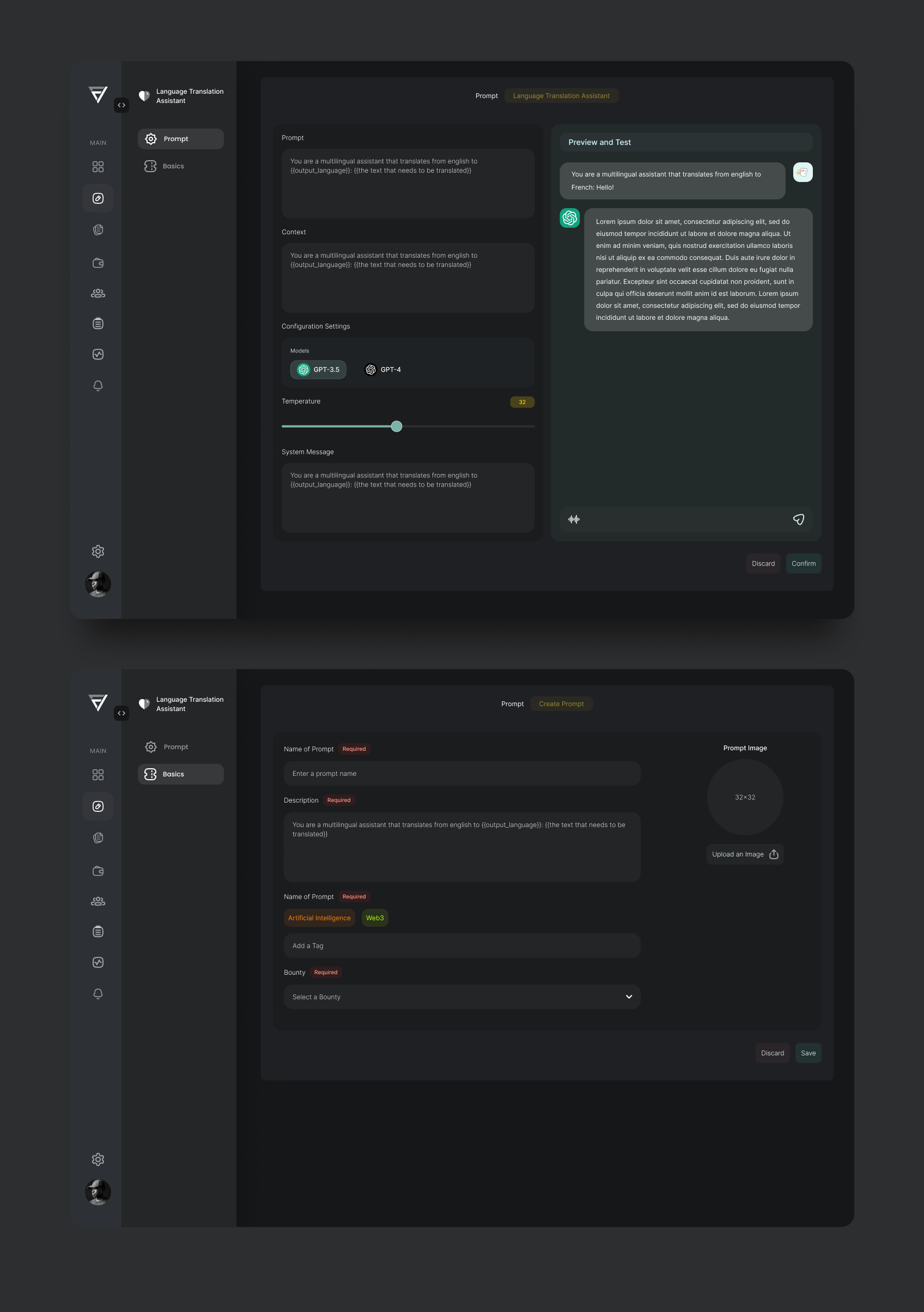Click the Upload an Image button
Screen dimensions: 924x1312
tap(745, 854)
